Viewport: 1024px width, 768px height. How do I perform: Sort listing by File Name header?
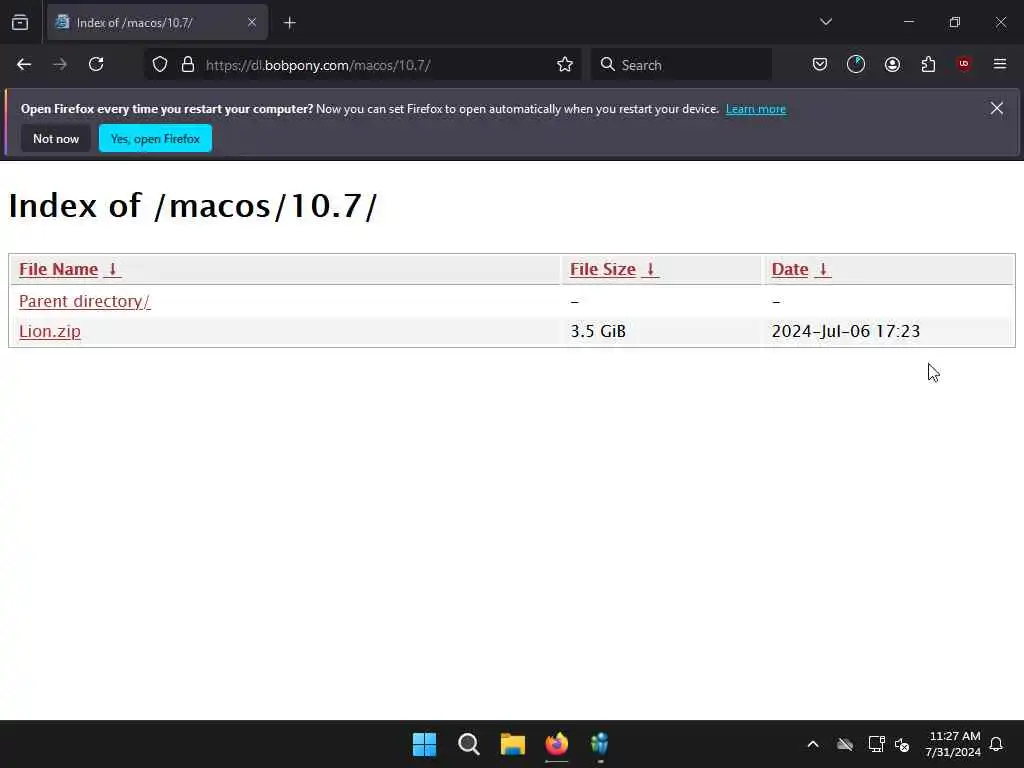tap(59, 269)
